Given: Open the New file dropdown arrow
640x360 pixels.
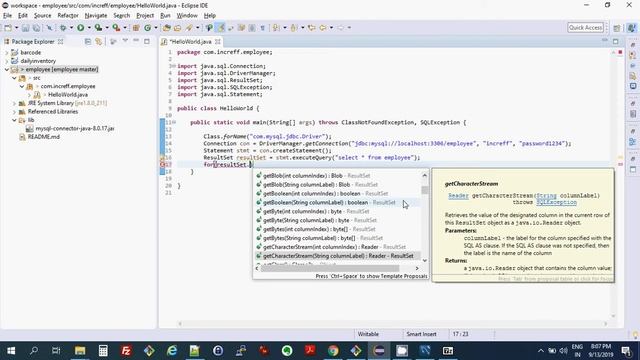Looking at the screenshot, I should pyautogui.click(x=16, y=28).
